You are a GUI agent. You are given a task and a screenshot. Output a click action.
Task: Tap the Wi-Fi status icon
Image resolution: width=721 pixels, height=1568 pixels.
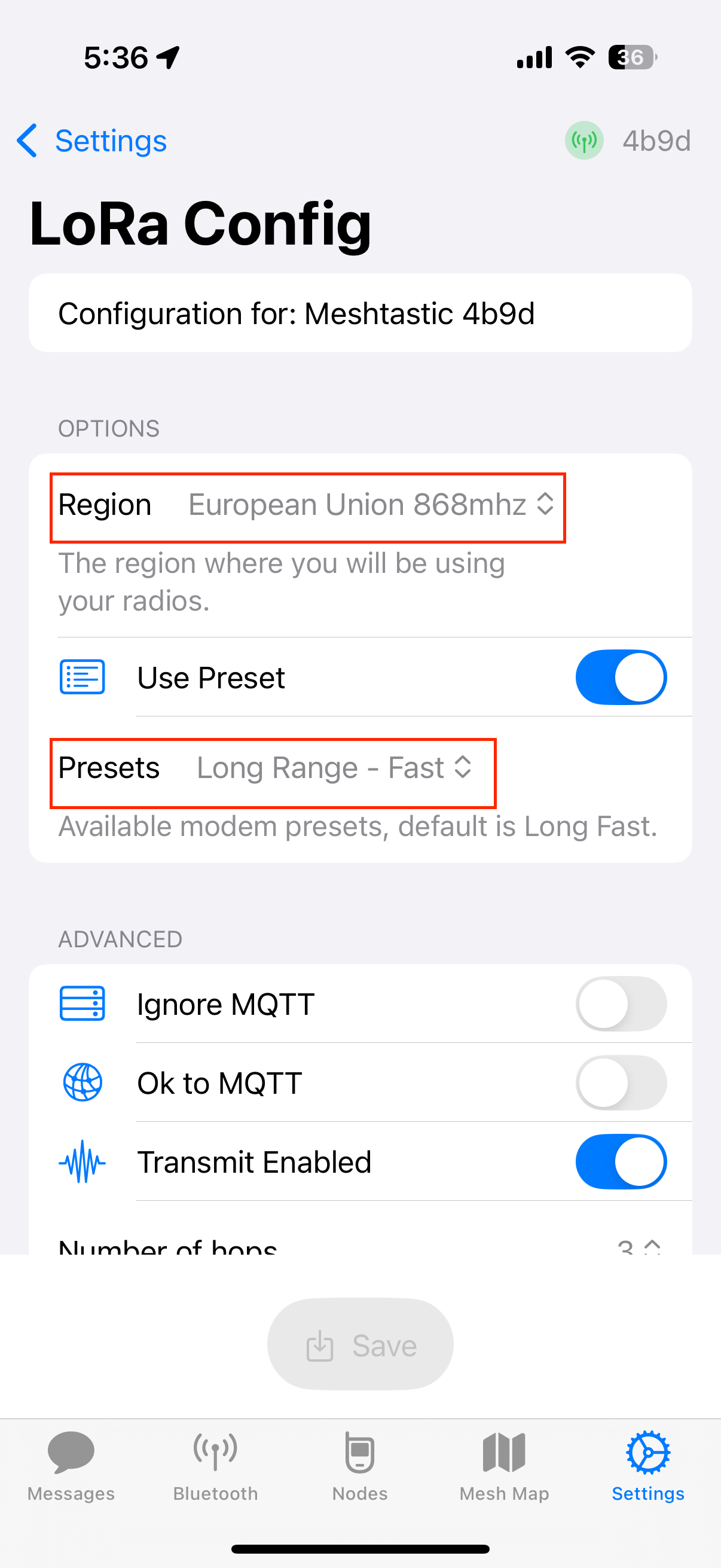(x=580, y=57)
